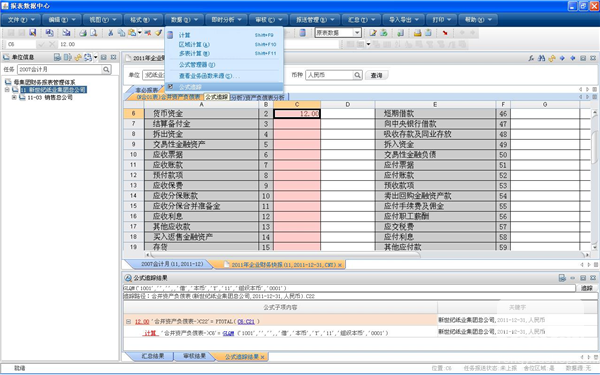Screen dimensions: 600x375
Task: Collapse the 12.00 formula trace row
Action: click(x=128, y=322)
